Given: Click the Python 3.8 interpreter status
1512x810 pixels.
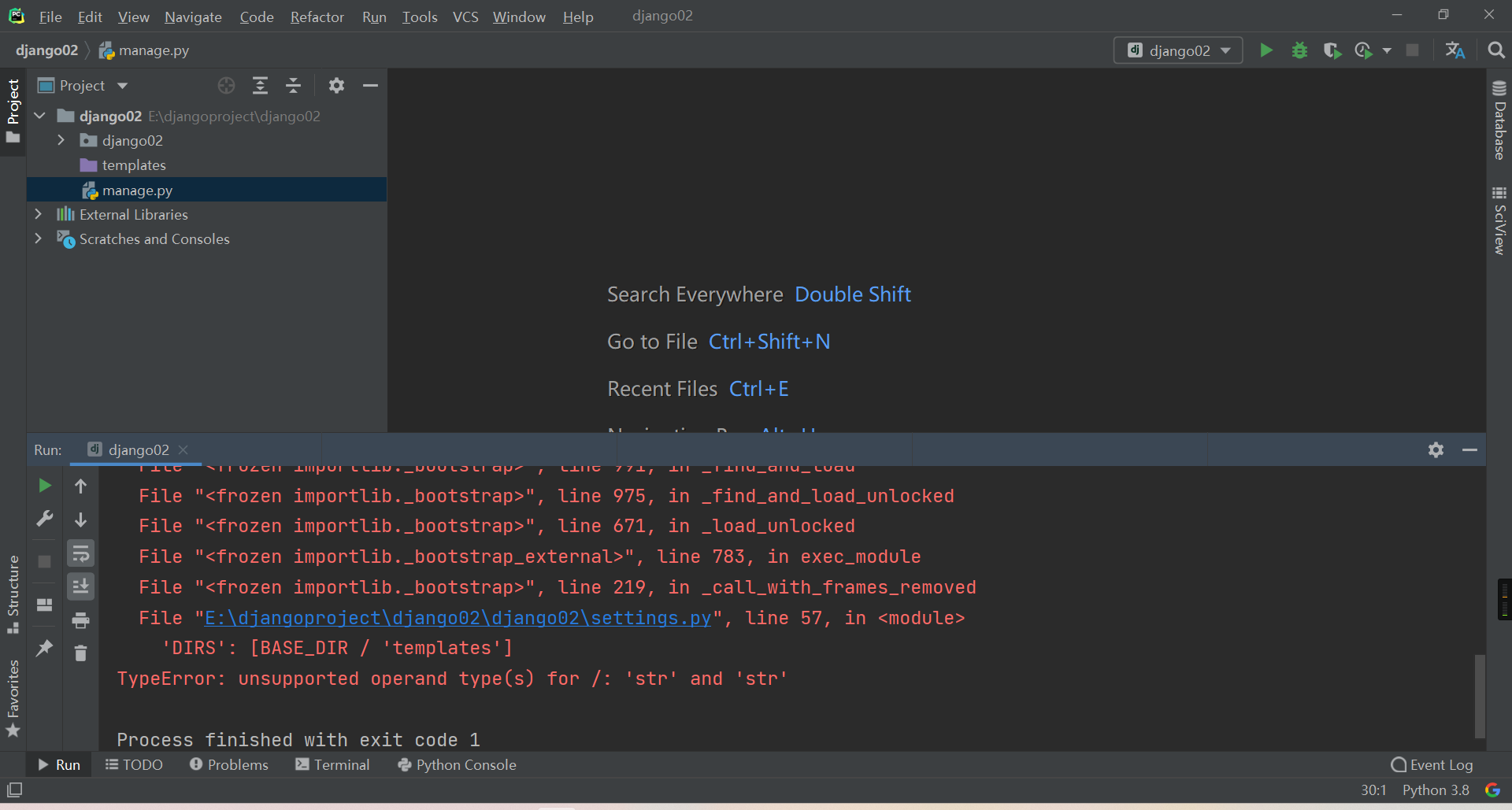Looking at the screenshot, I should point(1436,790).
